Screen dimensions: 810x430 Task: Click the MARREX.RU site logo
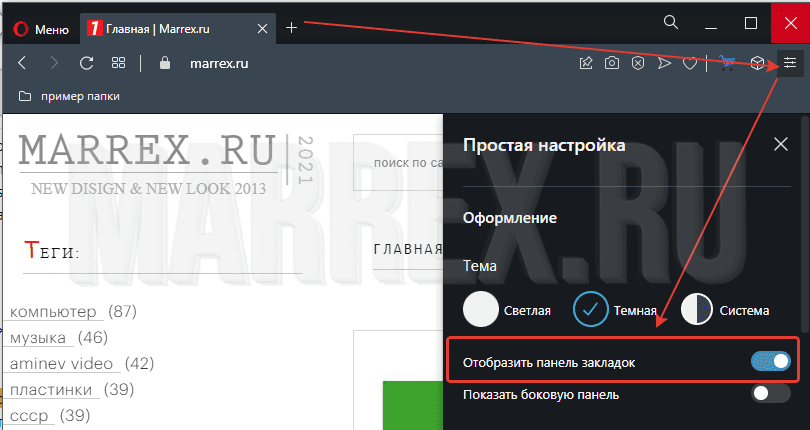148,151
